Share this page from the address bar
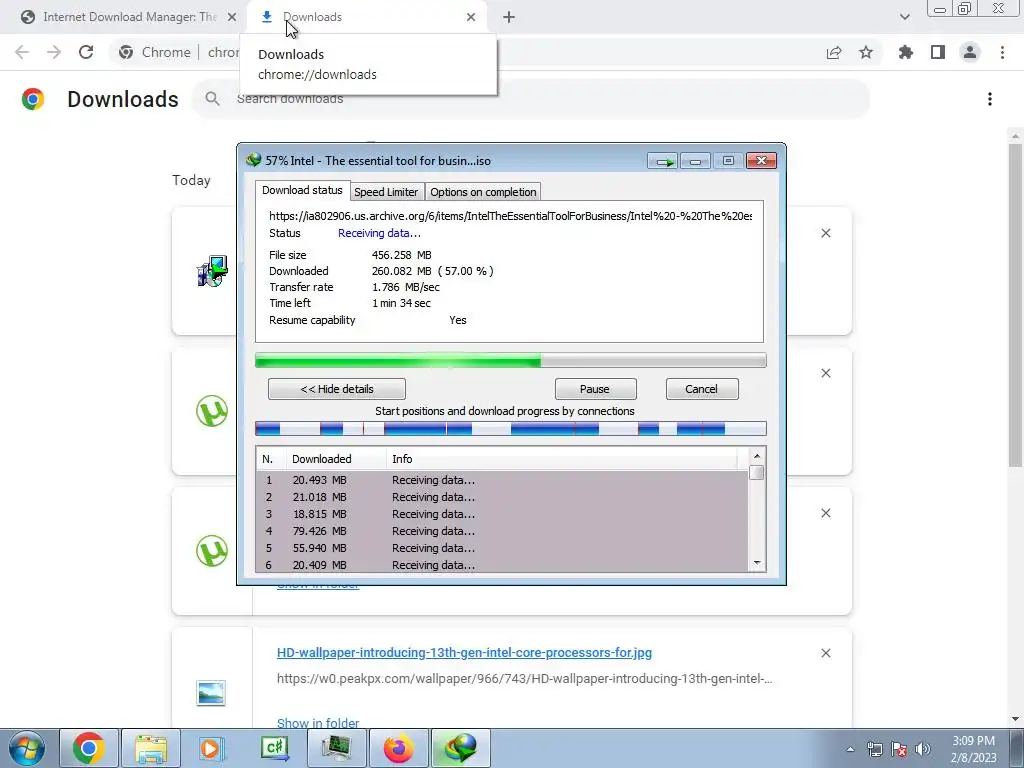 [x=834, y=52]
